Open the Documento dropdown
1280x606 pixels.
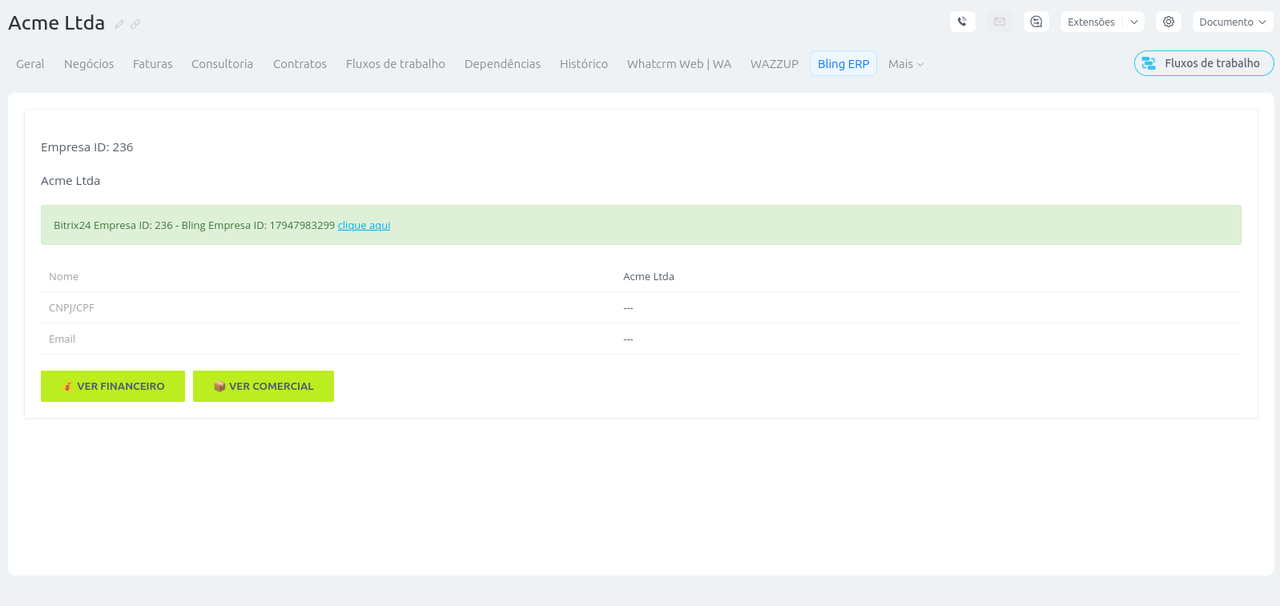click(1232, 22)
